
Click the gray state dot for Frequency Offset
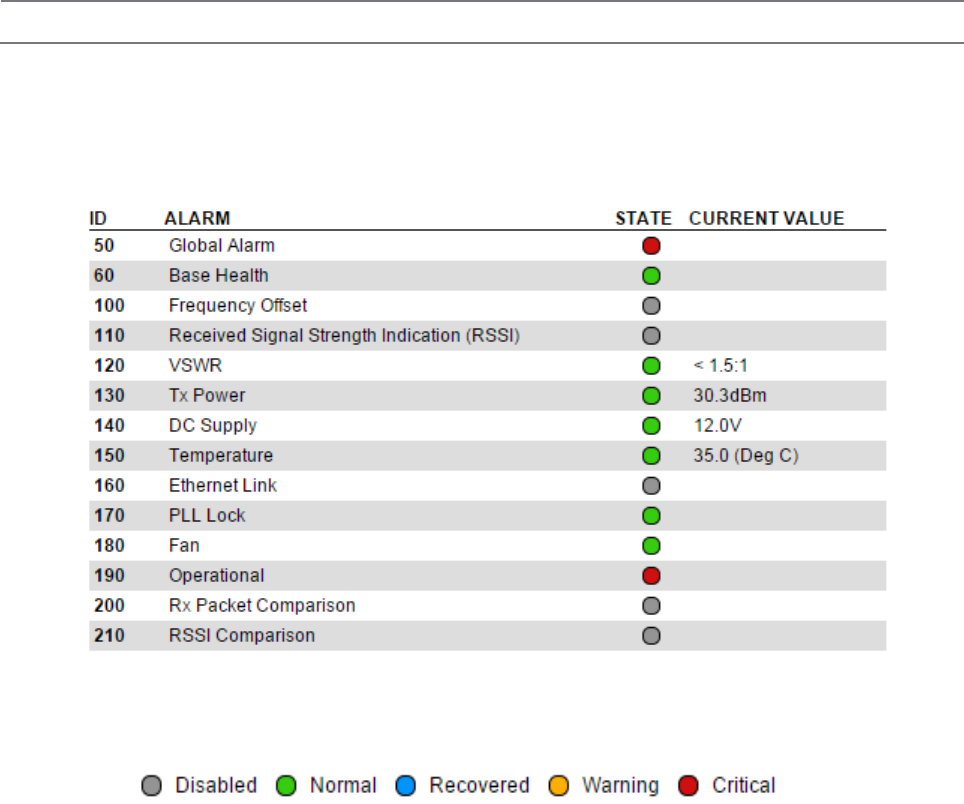coord(651,305)
